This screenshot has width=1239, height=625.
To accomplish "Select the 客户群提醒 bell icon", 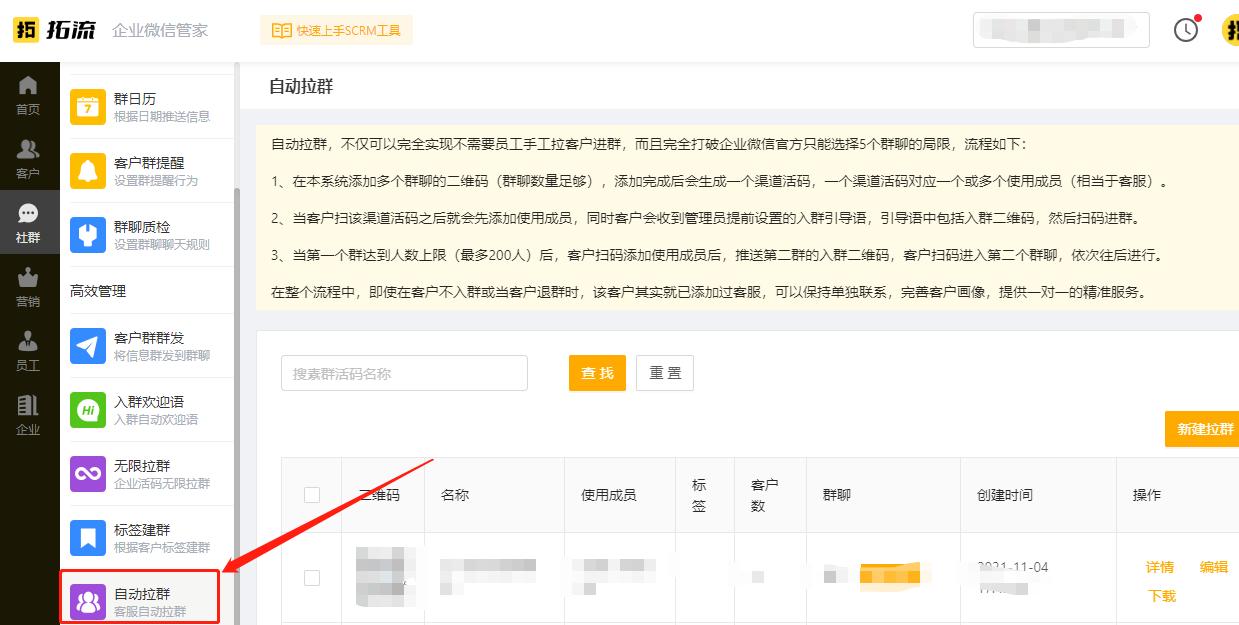I will point(87,168).
